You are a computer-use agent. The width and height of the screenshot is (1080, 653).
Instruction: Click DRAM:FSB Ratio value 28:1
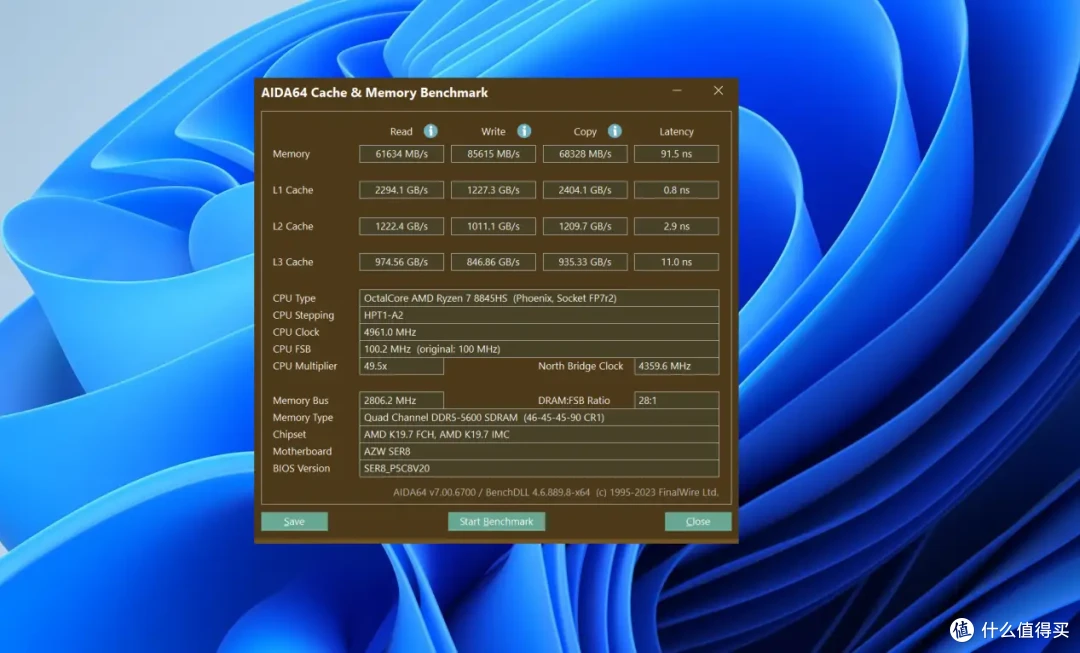click(676, 400)
